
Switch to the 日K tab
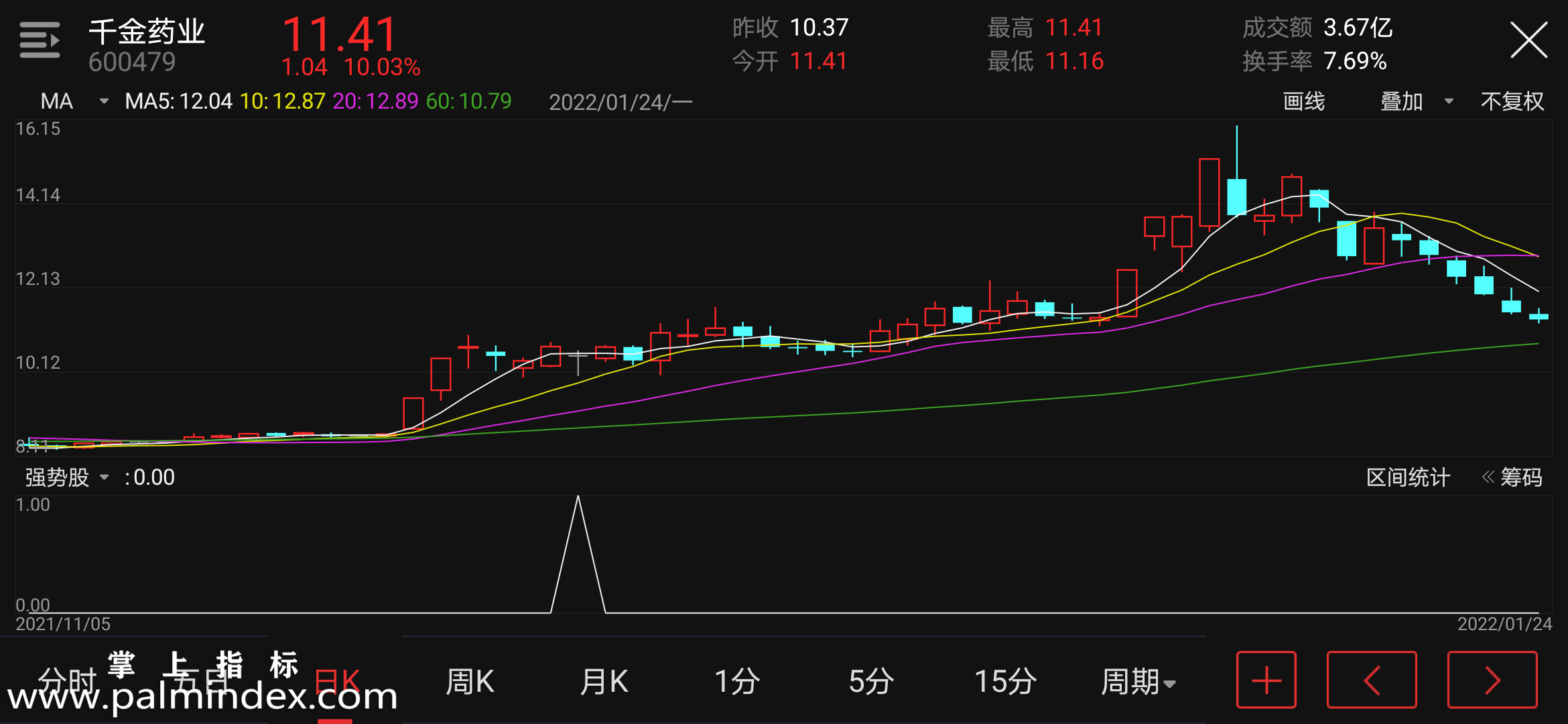coord(337,682)
